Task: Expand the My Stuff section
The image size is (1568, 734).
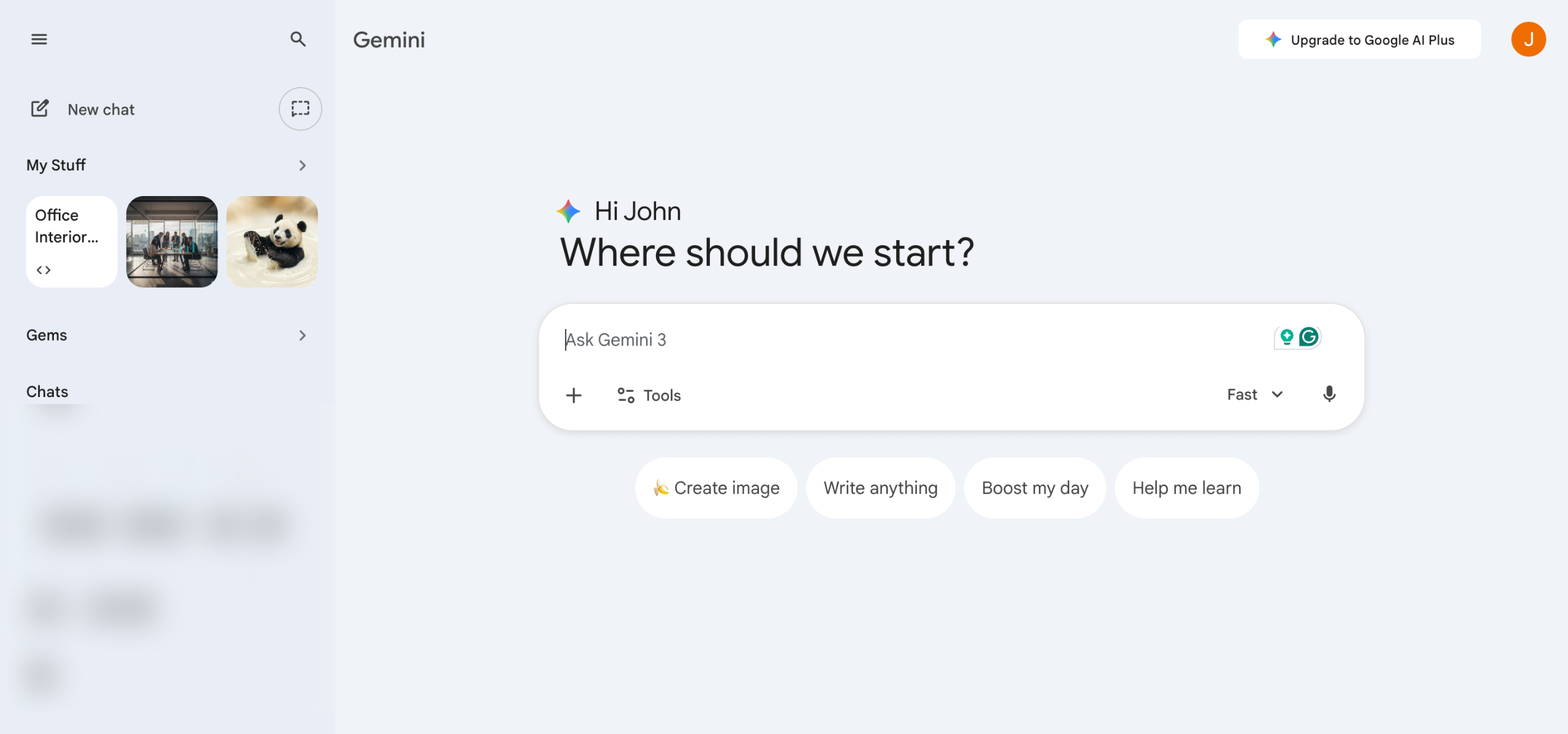Action: point(302,165)
